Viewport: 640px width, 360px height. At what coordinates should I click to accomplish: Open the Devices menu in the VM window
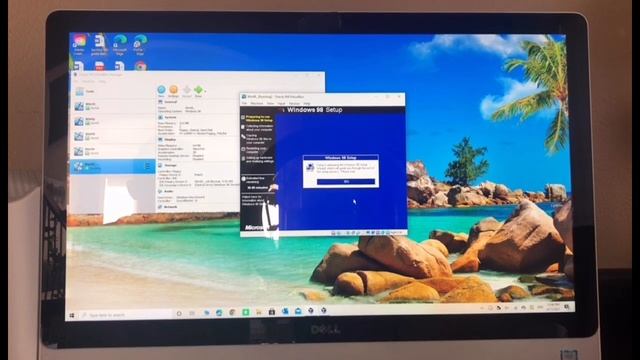coord(294,103)
